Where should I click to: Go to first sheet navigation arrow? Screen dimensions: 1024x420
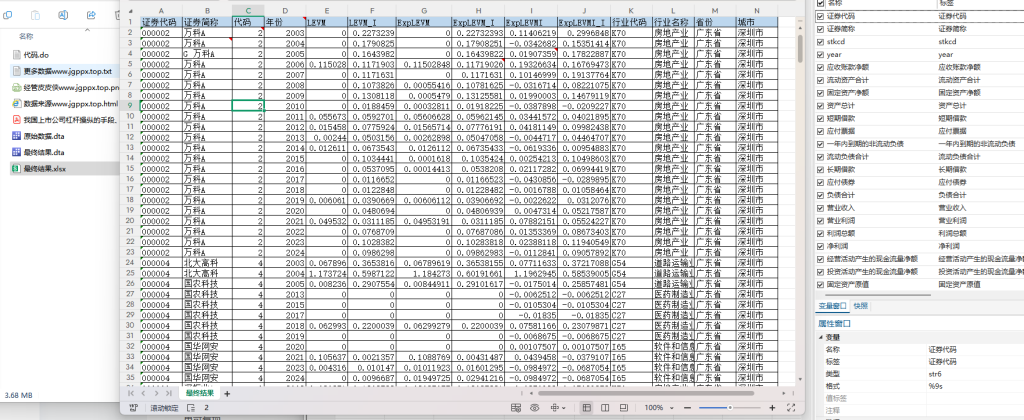[132, 393]
